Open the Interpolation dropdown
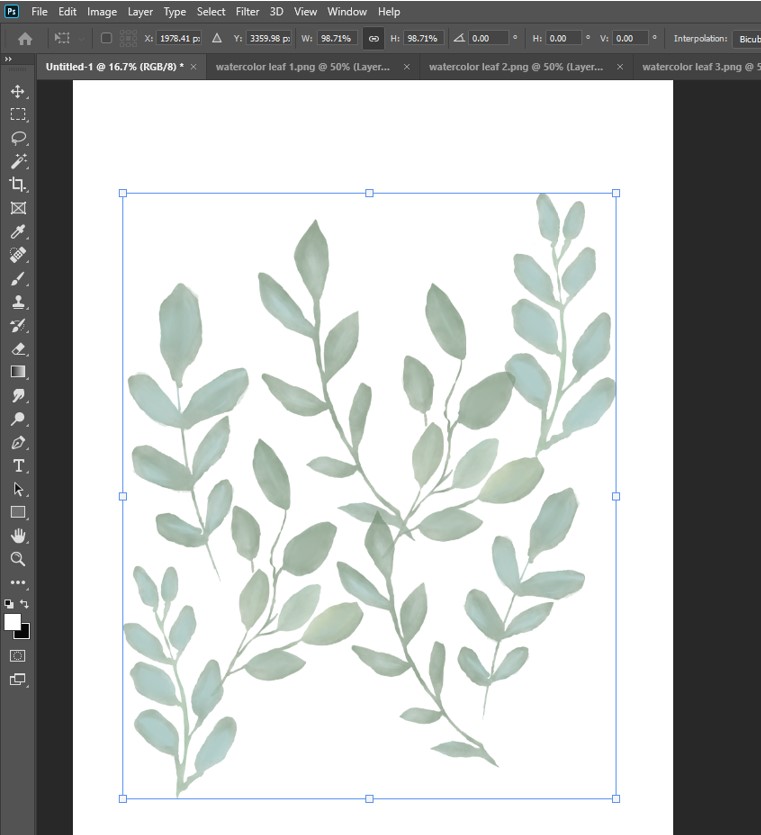 [746, 39]
